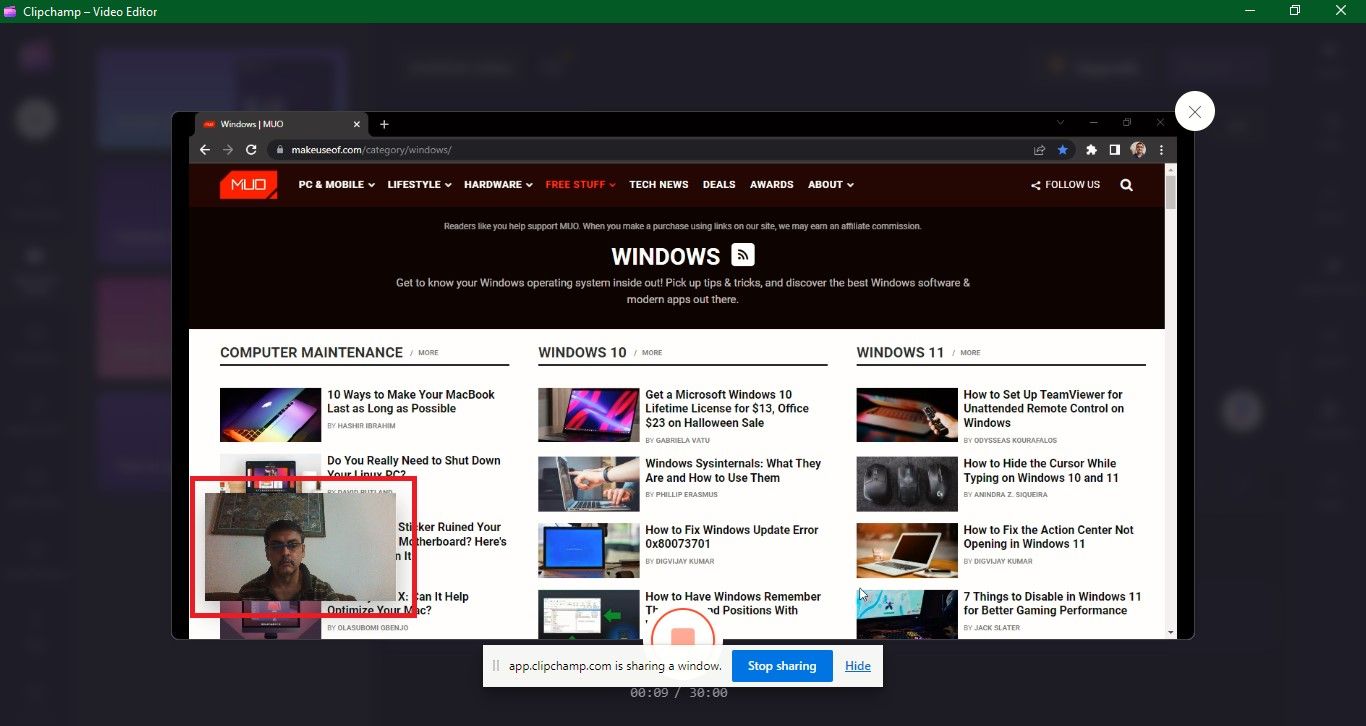Click MORE next to COMPUTER MAINTENANCE

click(428, 353)
